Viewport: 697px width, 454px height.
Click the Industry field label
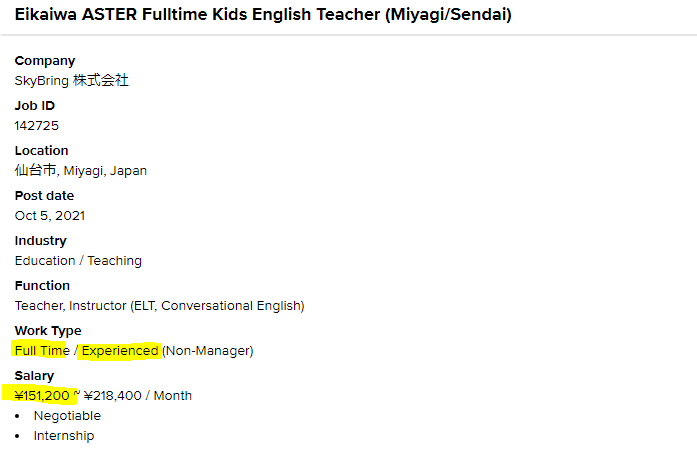(x=41, y=241)
